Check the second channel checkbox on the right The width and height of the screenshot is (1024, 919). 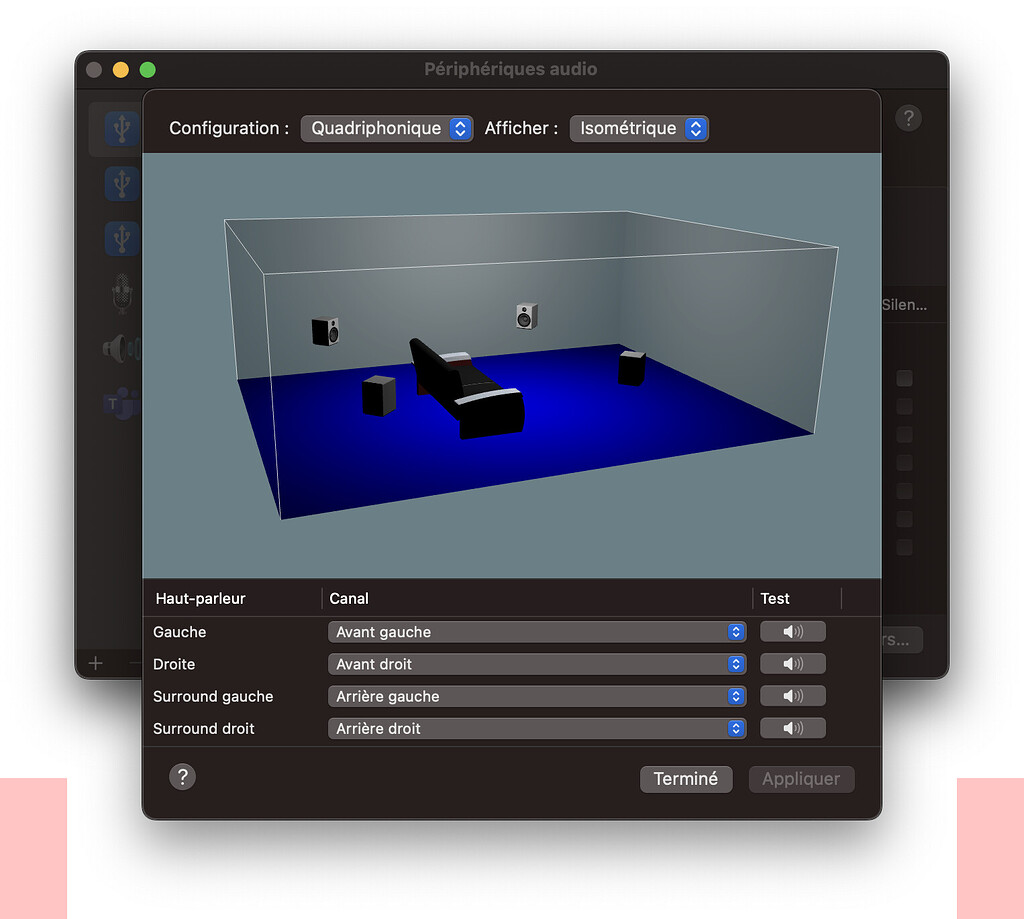(904, 406)
